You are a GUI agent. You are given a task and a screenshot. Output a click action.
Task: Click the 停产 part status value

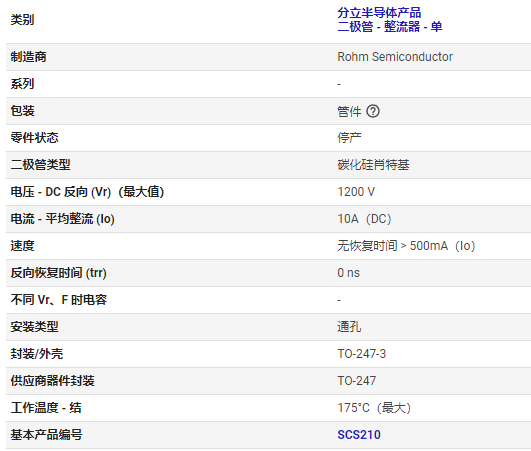click(349, 138)
